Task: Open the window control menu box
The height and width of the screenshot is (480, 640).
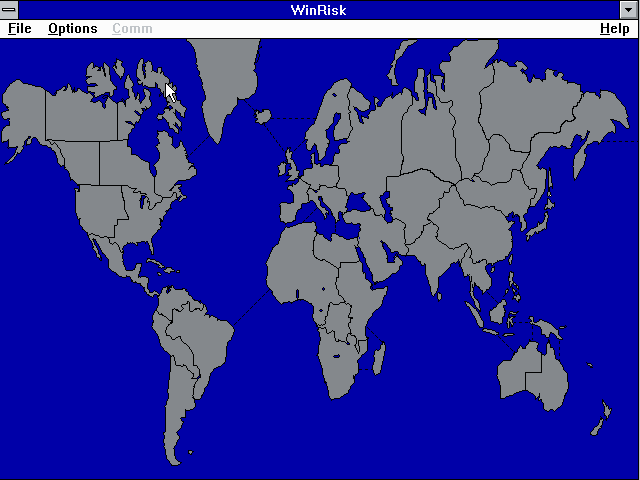Action: 10,9
